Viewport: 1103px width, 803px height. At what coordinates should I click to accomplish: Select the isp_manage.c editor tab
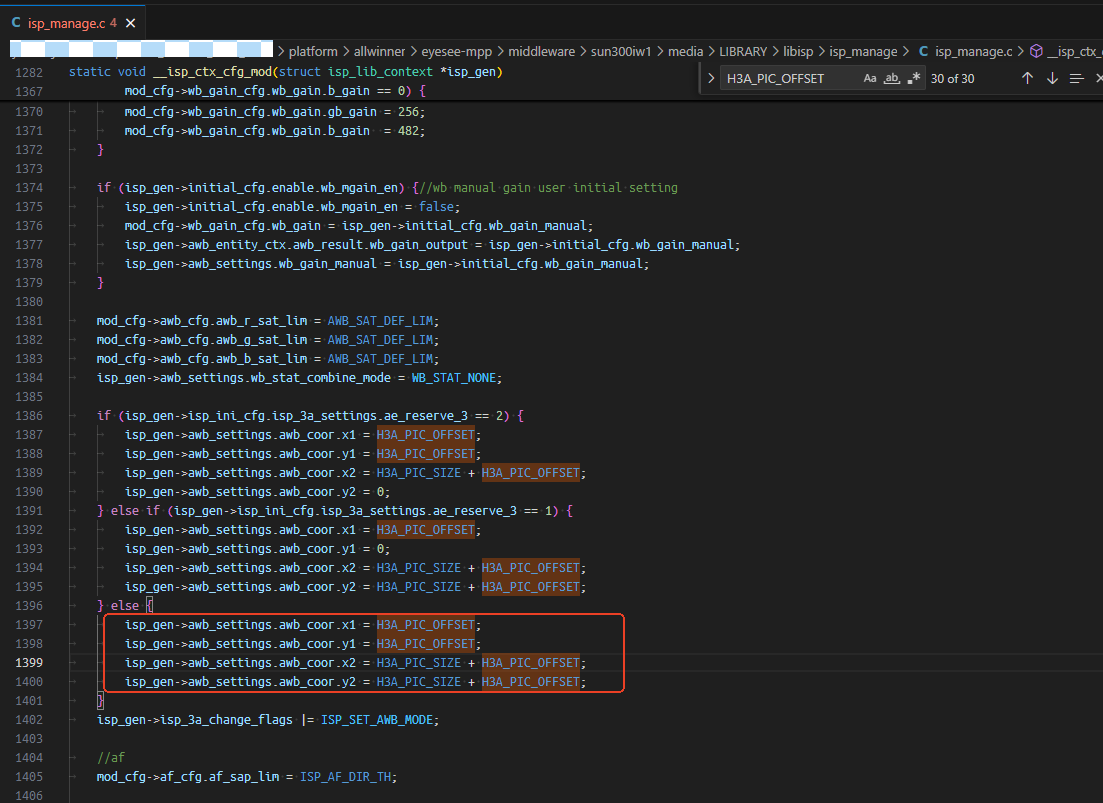[x=73, y=23]
